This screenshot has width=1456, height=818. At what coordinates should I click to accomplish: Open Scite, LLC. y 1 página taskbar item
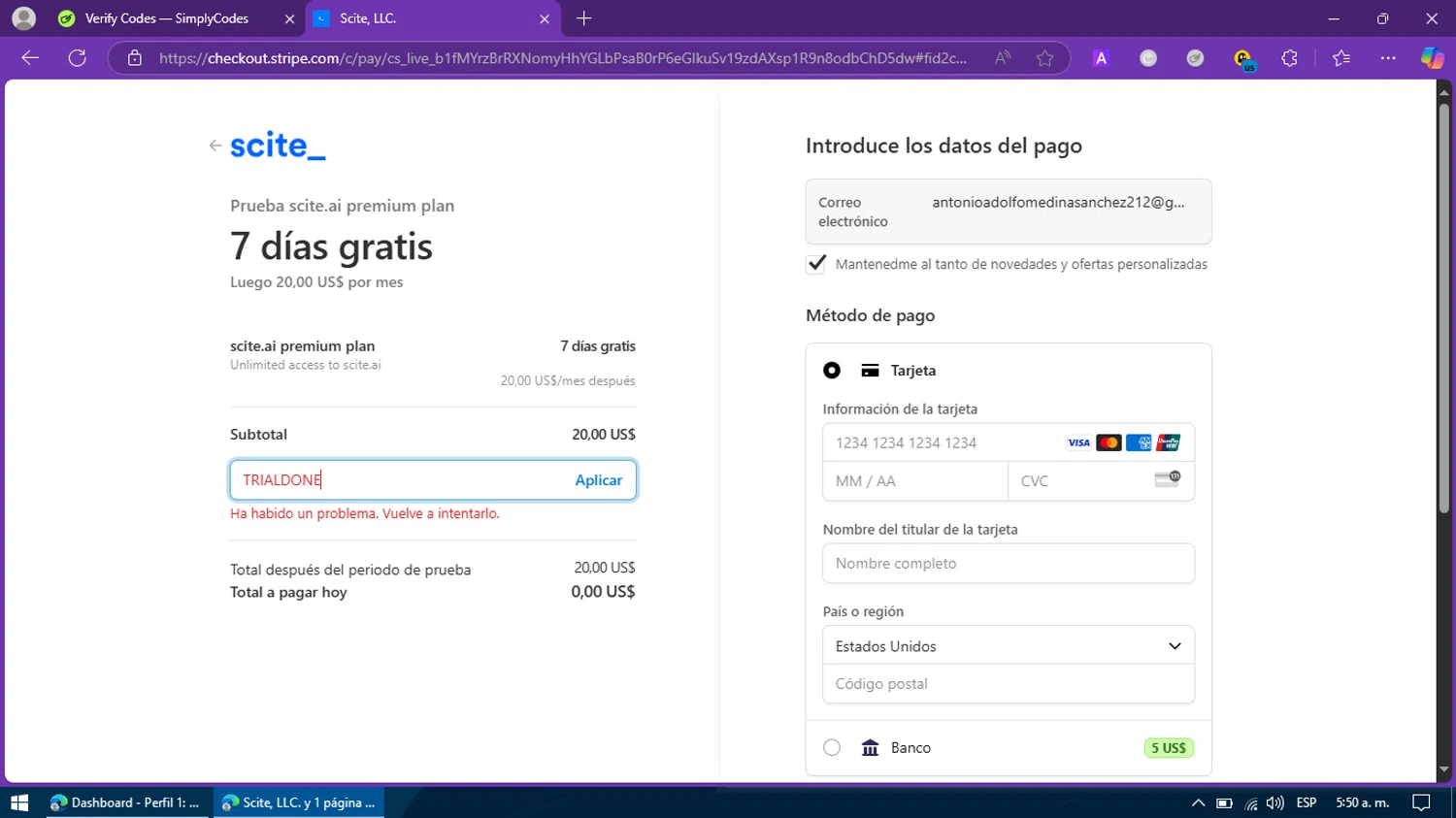pyautogui.click(x=299, y=802)
